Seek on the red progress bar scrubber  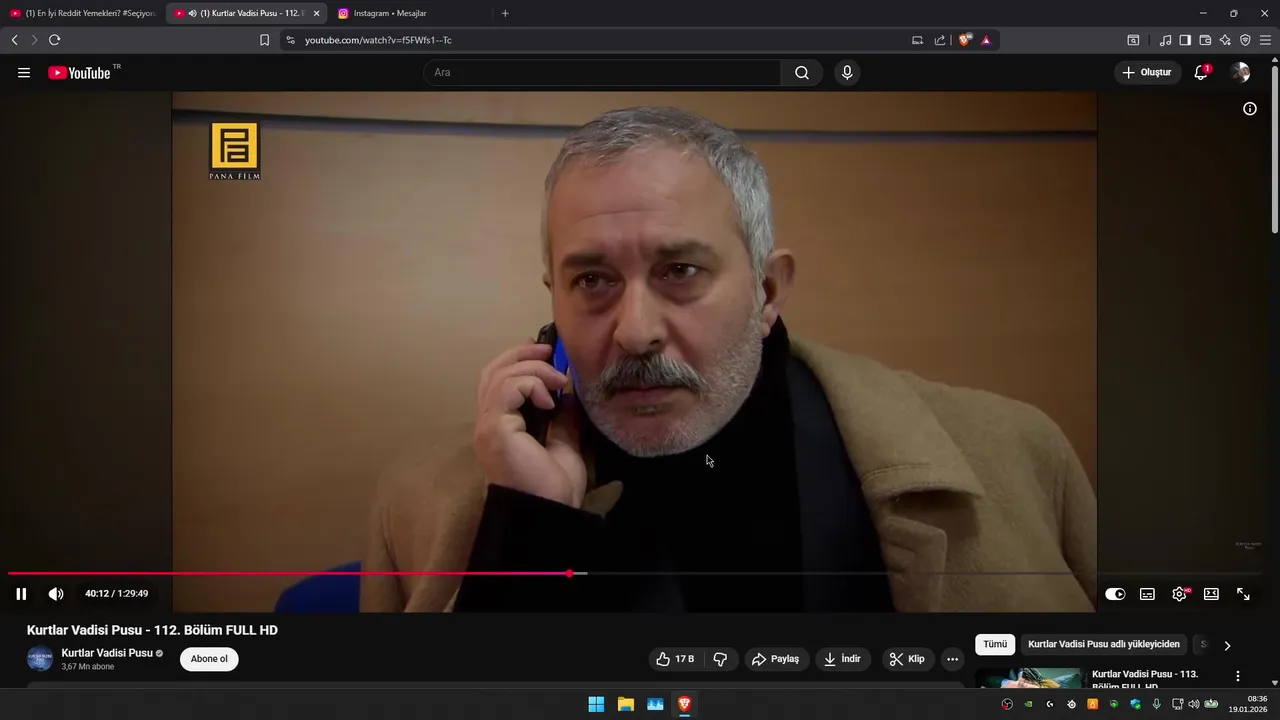coord(569,574)
